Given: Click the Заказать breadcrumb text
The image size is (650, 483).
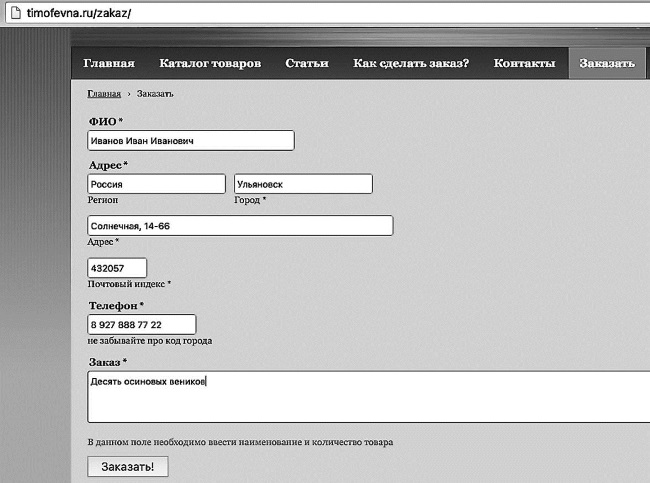Looking at the screenshot, I should click(x=155, y=93).
